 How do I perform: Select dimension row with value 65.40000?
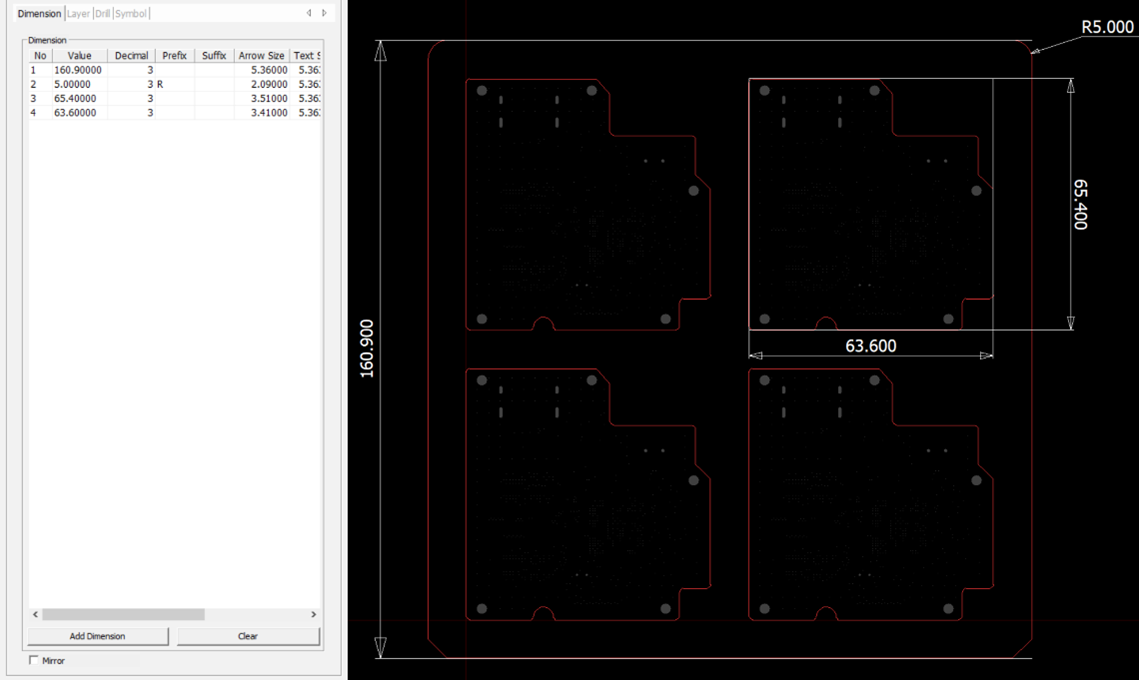[78, 99]
